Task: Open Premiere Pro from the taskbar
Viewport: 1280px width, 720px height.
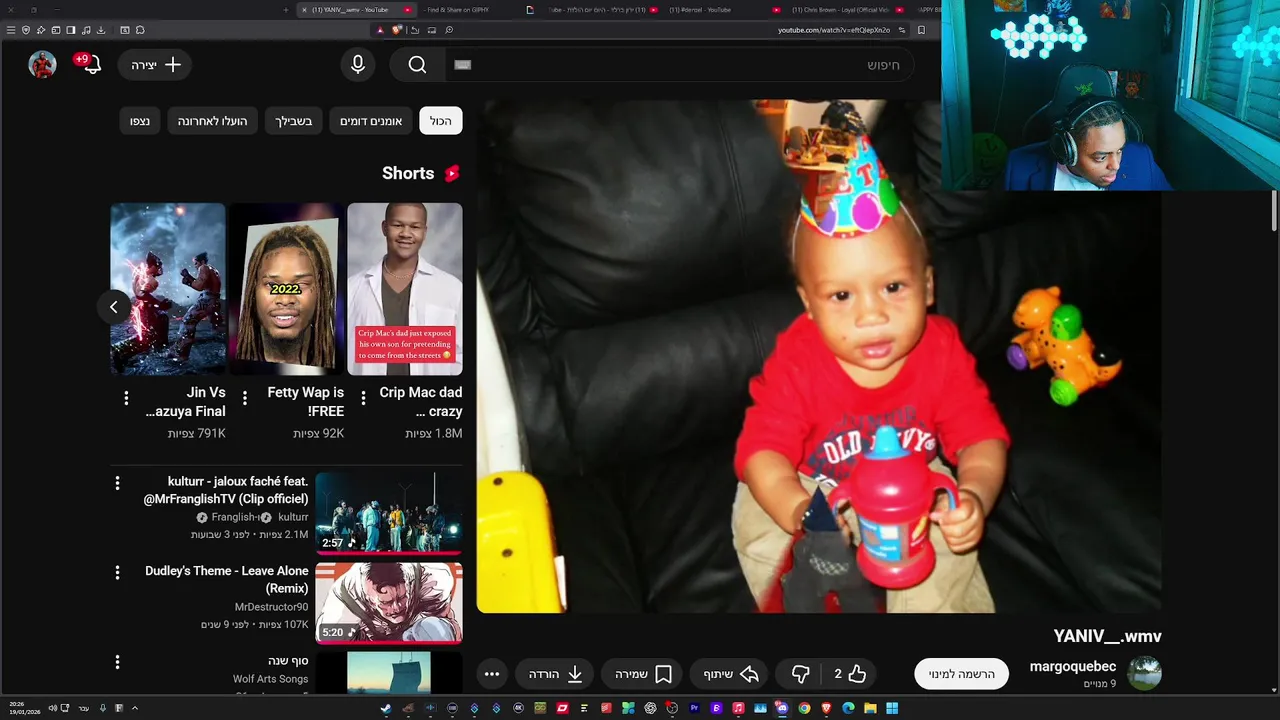Action: click(x=694, y=708)
